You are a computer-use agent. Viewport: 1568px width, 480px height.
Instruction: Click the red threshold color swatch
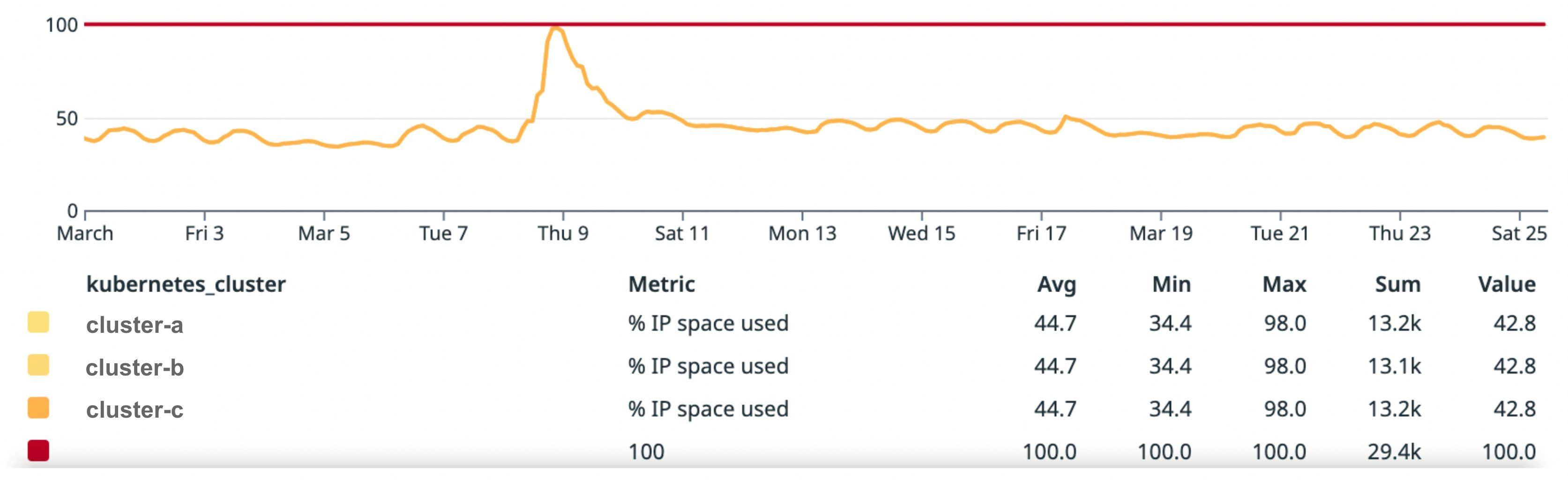(x=38, y=451)
